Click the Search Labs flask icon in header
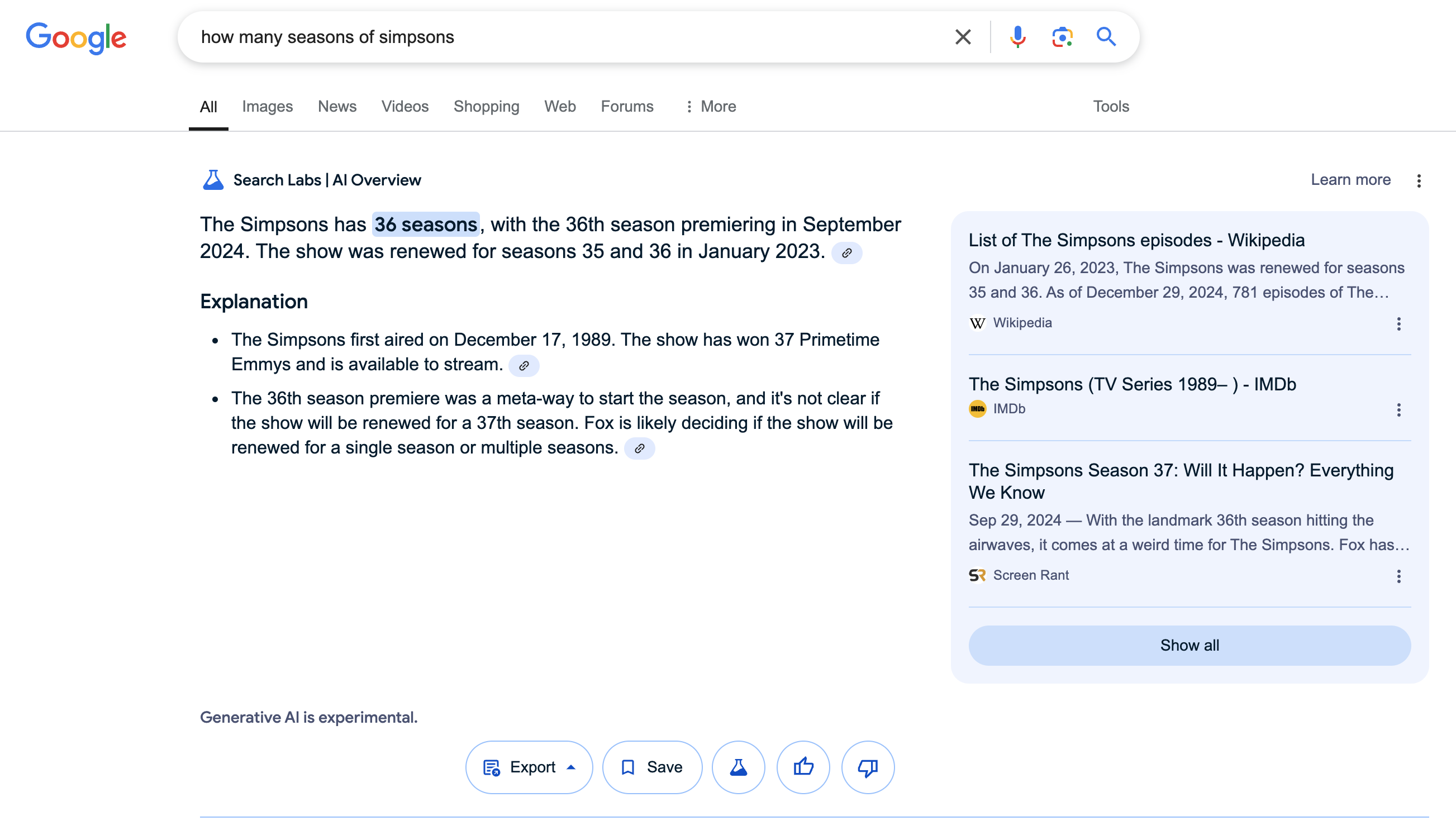 coord(213,180)
